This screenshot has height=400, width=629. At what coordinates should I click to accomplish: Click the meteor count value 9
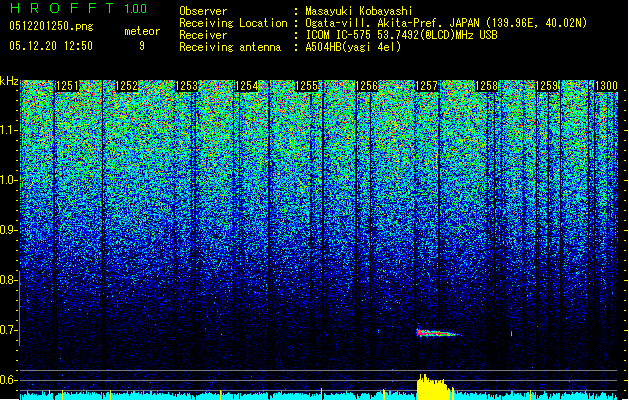click(x=142, y=46)
